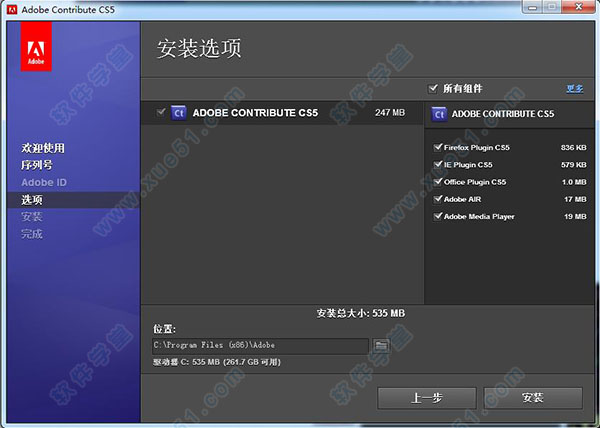The height and width of the screenshot is (428, 600).
Task: Click the 位置: label
Action: coord(165,329)
